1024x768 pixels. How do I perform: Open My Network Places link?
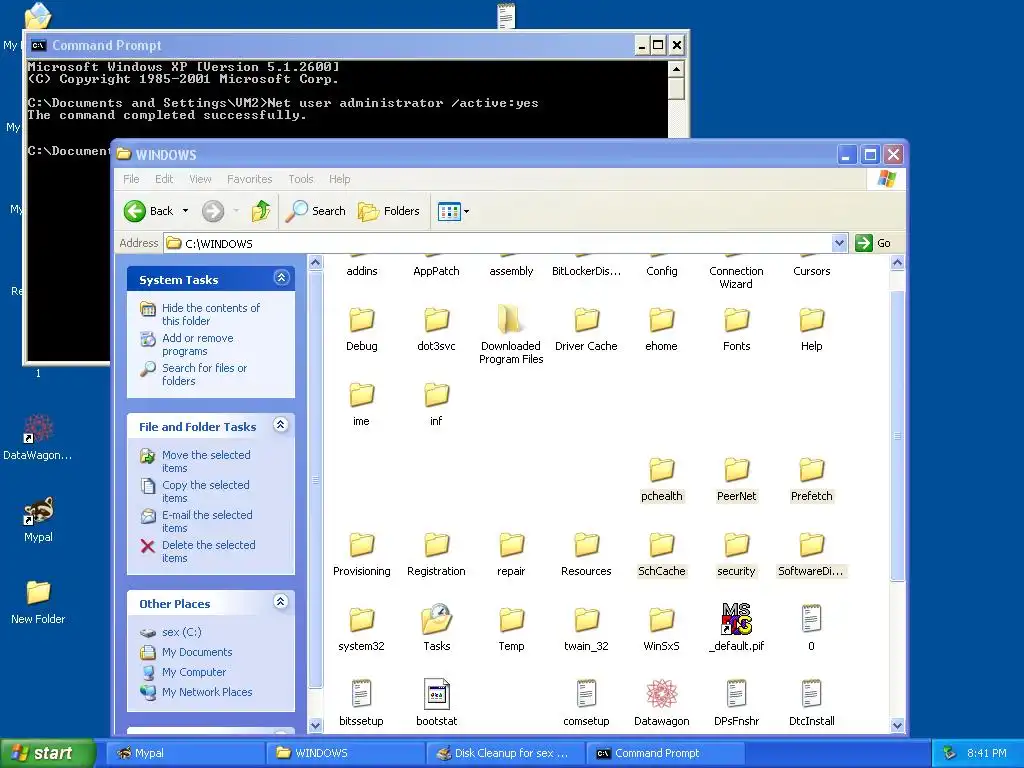tap(207, 692)
